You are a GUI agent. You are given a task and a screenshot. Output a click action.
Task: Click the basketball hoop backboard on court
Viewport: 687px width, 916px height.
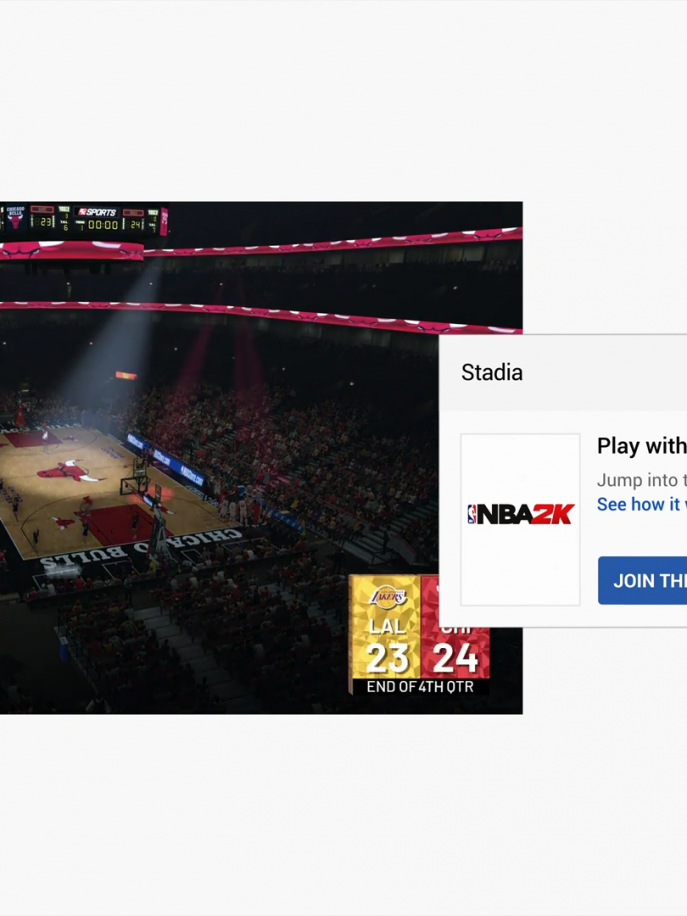coord(136,484)
